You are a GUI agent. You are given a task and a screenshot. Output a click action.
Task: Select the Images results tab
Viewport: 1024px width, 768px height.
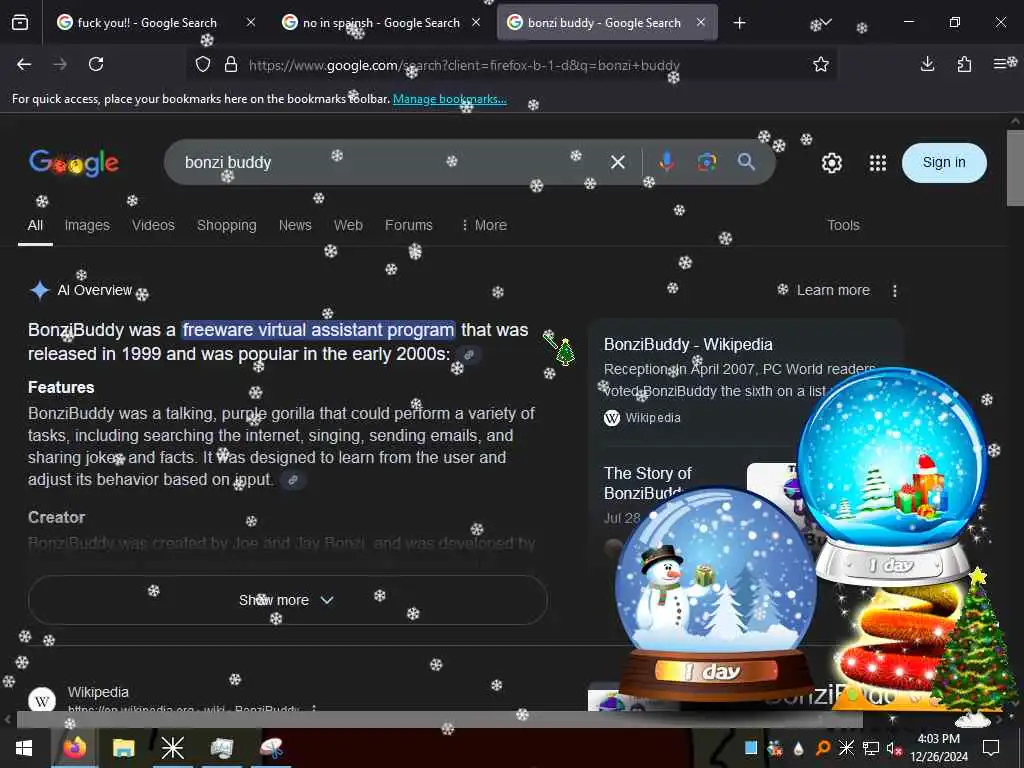(x=87, y=225)
